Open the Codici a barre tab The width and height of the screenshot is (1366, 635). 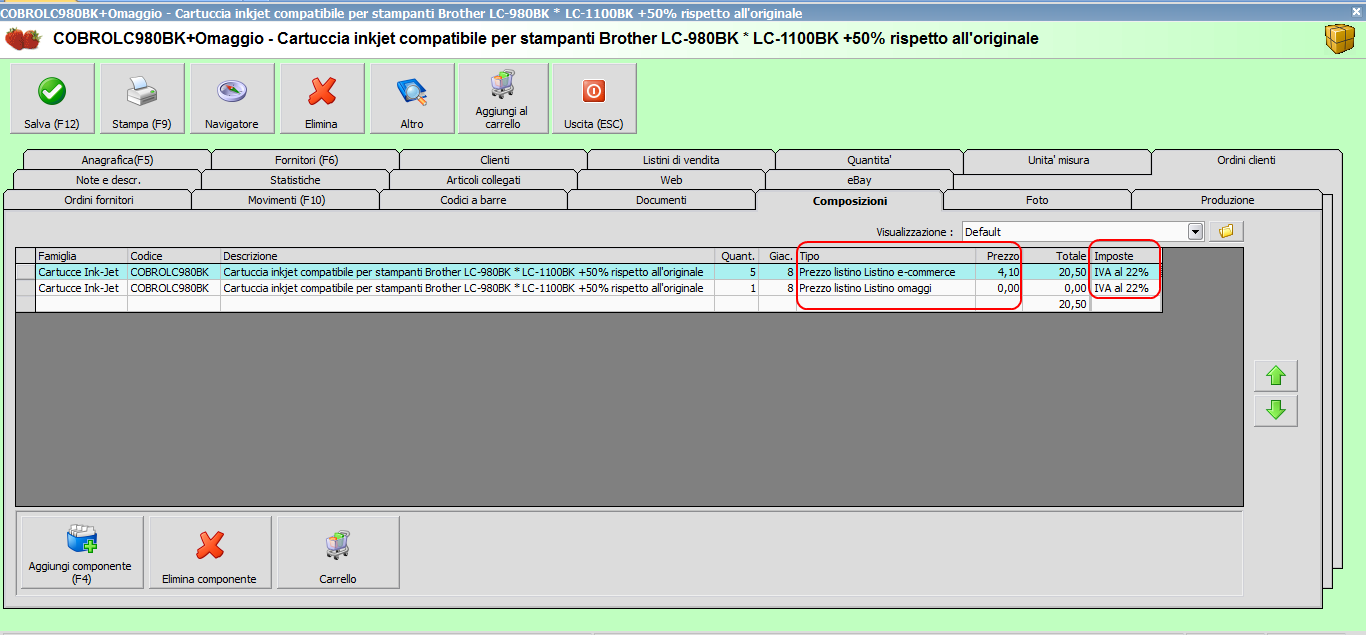pyautogui.click(x=473, y=200)
